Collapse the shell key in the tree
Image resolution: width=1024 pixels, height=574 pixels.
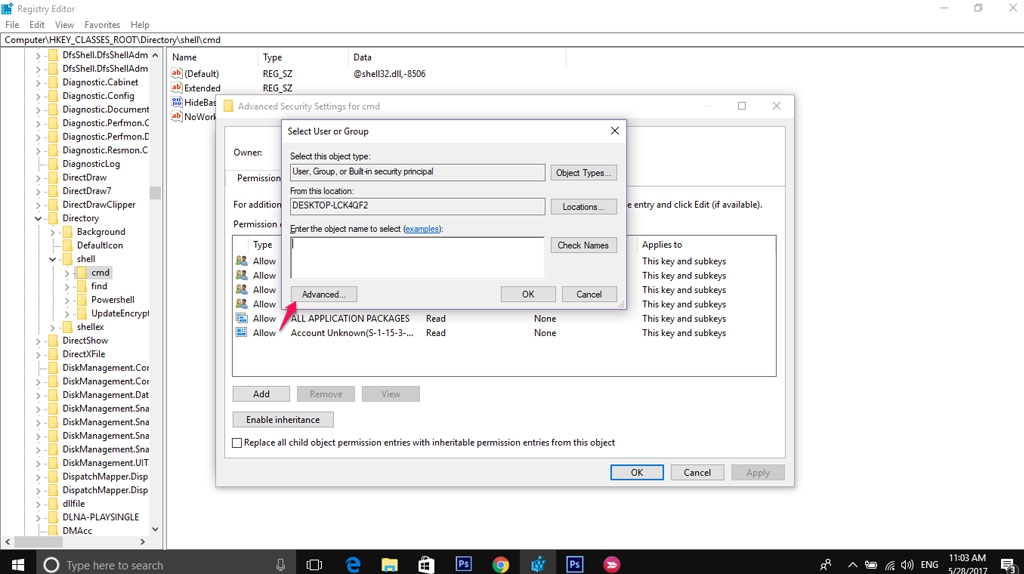pyautogui.click(x=53, y=259)
